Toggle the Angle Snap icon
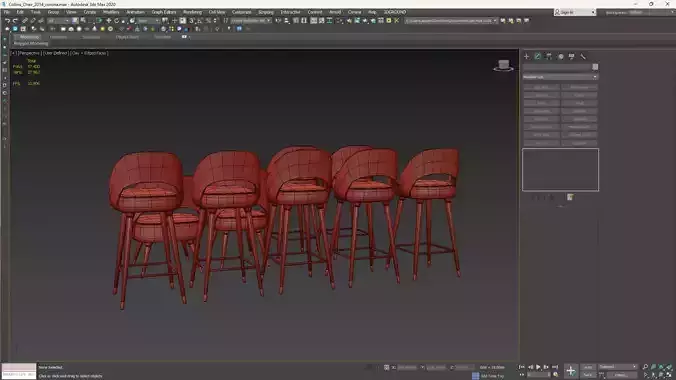 [x=200, y=20]
